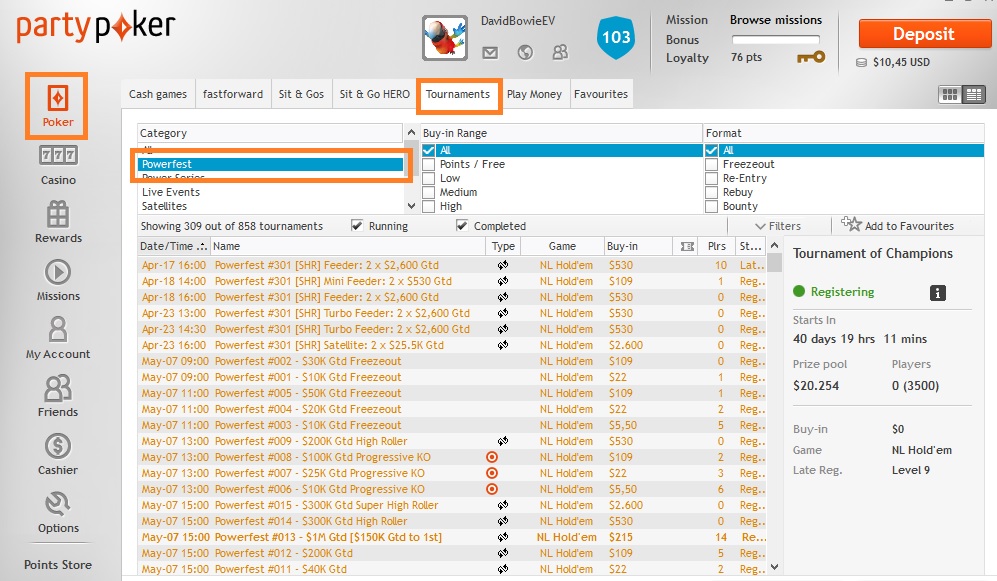This screenshot has width=997, height=581.
Task: Select Powerfest #013 $1M Gtd row
Action: [452, 537]
